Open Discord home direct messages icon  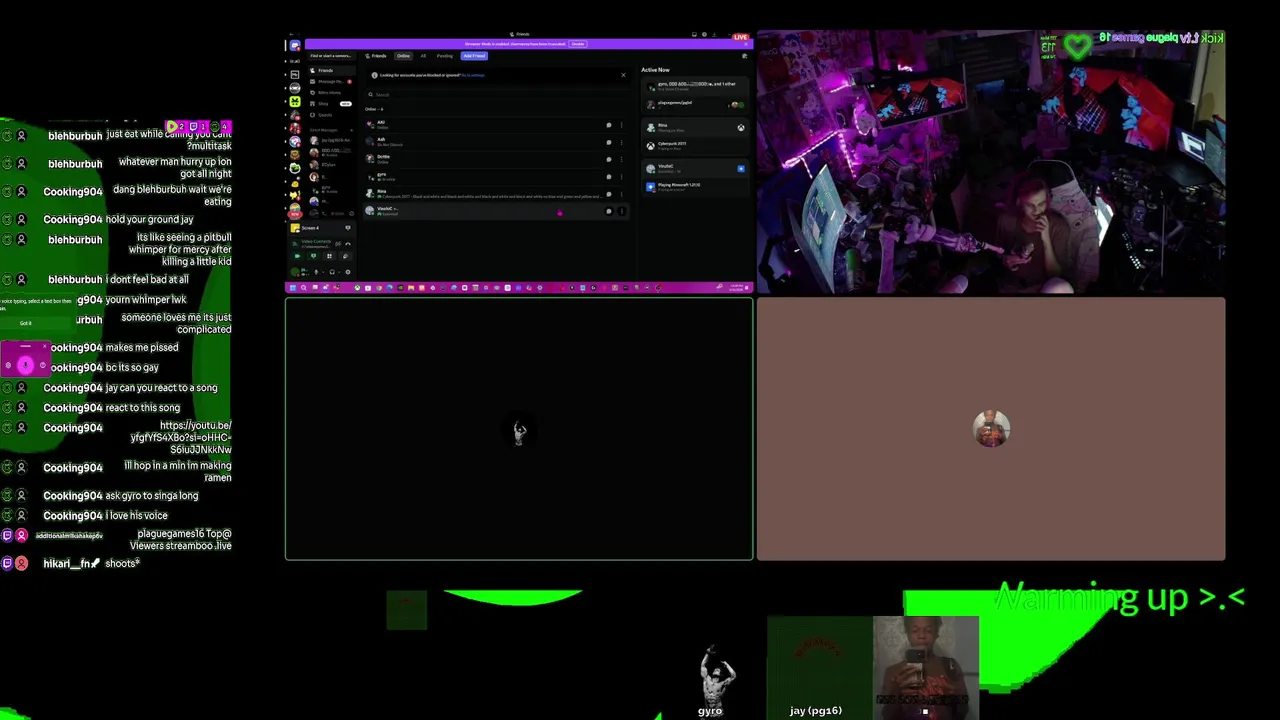(295, 46)
